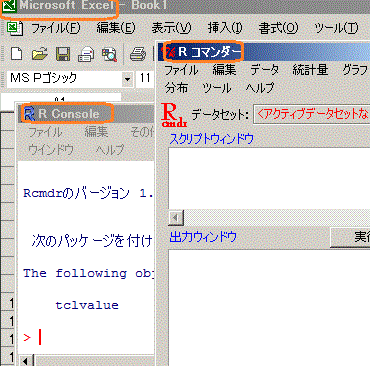This screenshot has height=366, width=370.
Task: Click the active dataset button アクティブデータセットなし
Action: coord(312,114)
